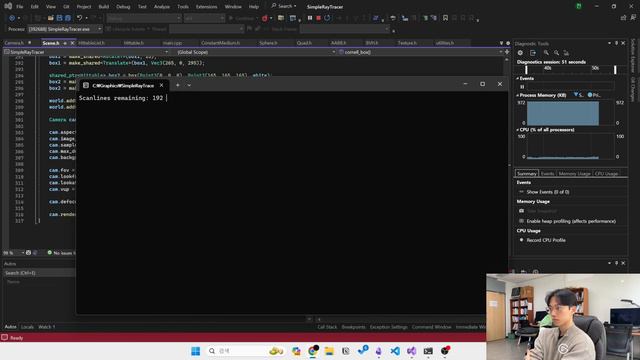The width and height of the screenshot is (640, 360).
Task: Click the Continue debug button
Action: [x=242, y=18]
